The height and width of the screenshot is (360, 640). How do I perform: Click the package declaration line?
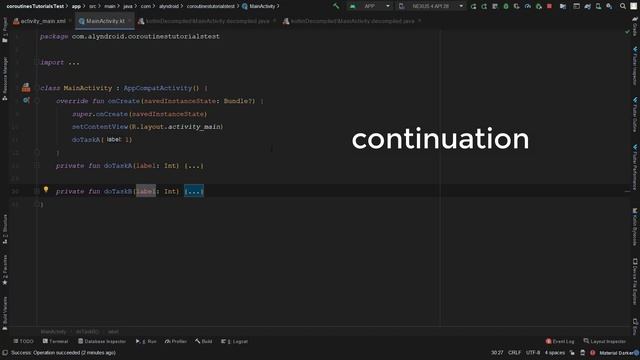(x=130, y=36)
